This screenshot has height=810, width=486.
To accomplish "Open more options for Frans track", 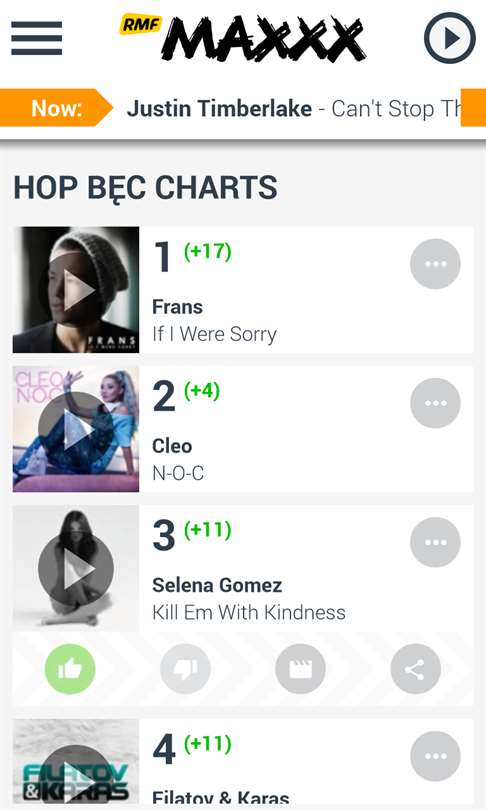I will click(435, 264).
